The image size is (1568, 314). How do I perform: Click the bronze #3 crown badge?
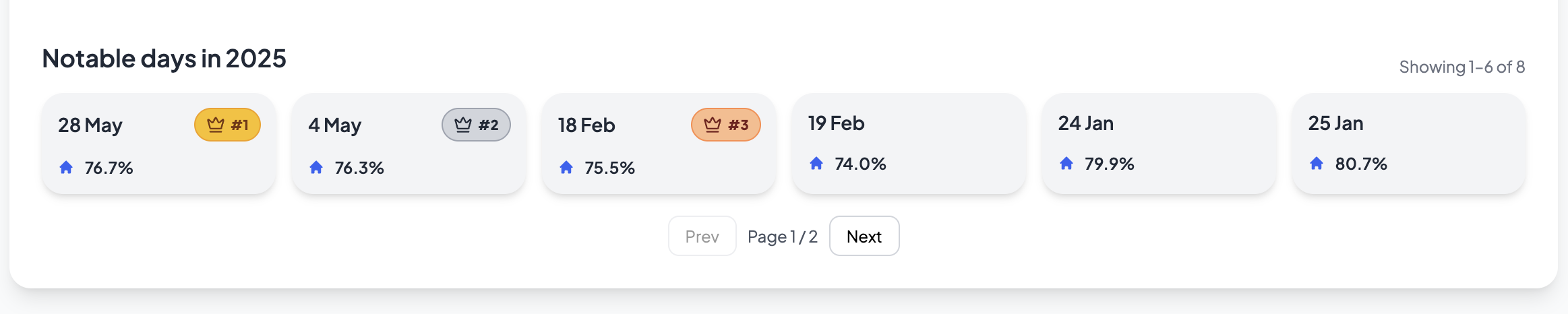(725, 125)
